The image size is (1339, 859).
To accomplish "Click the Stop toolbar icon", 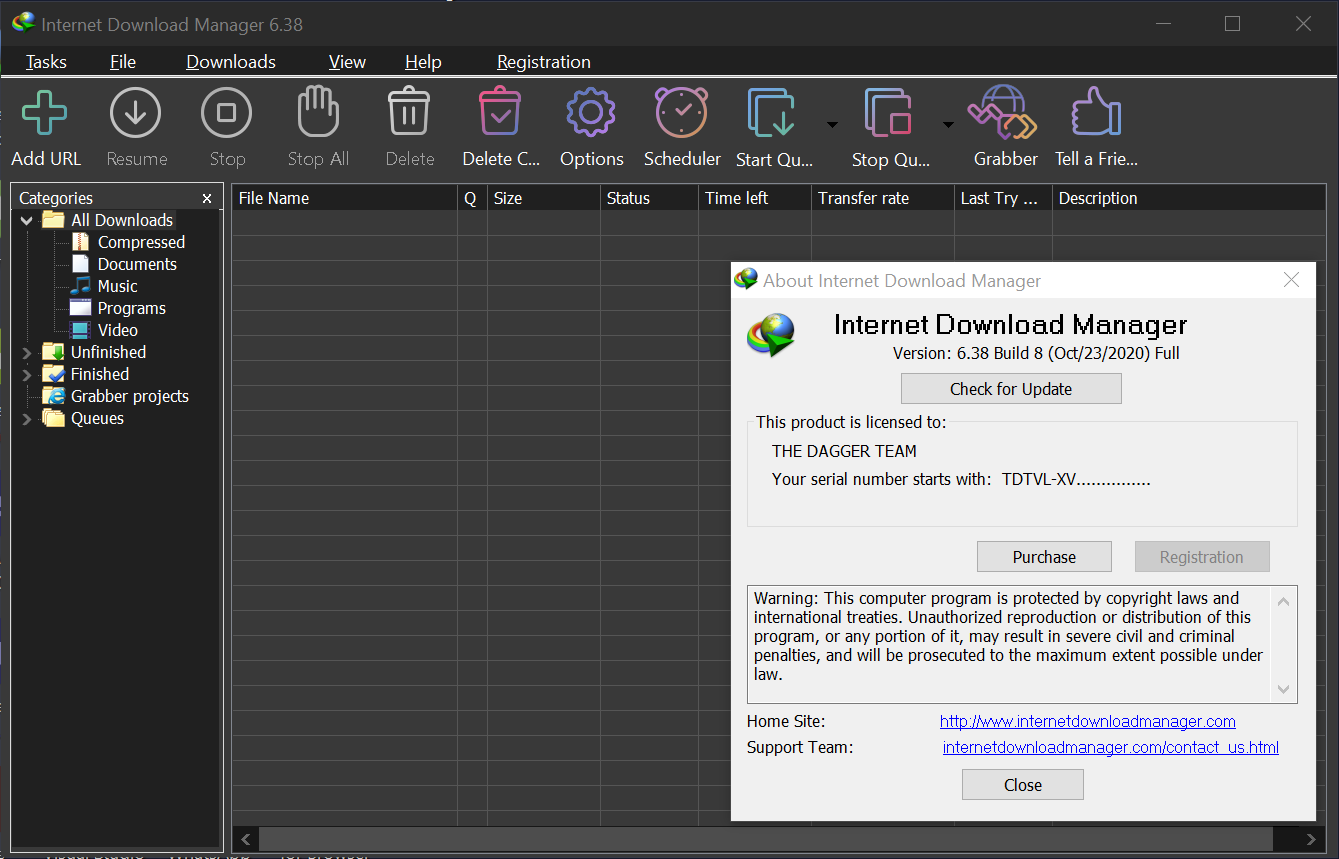I will (227, 113).
